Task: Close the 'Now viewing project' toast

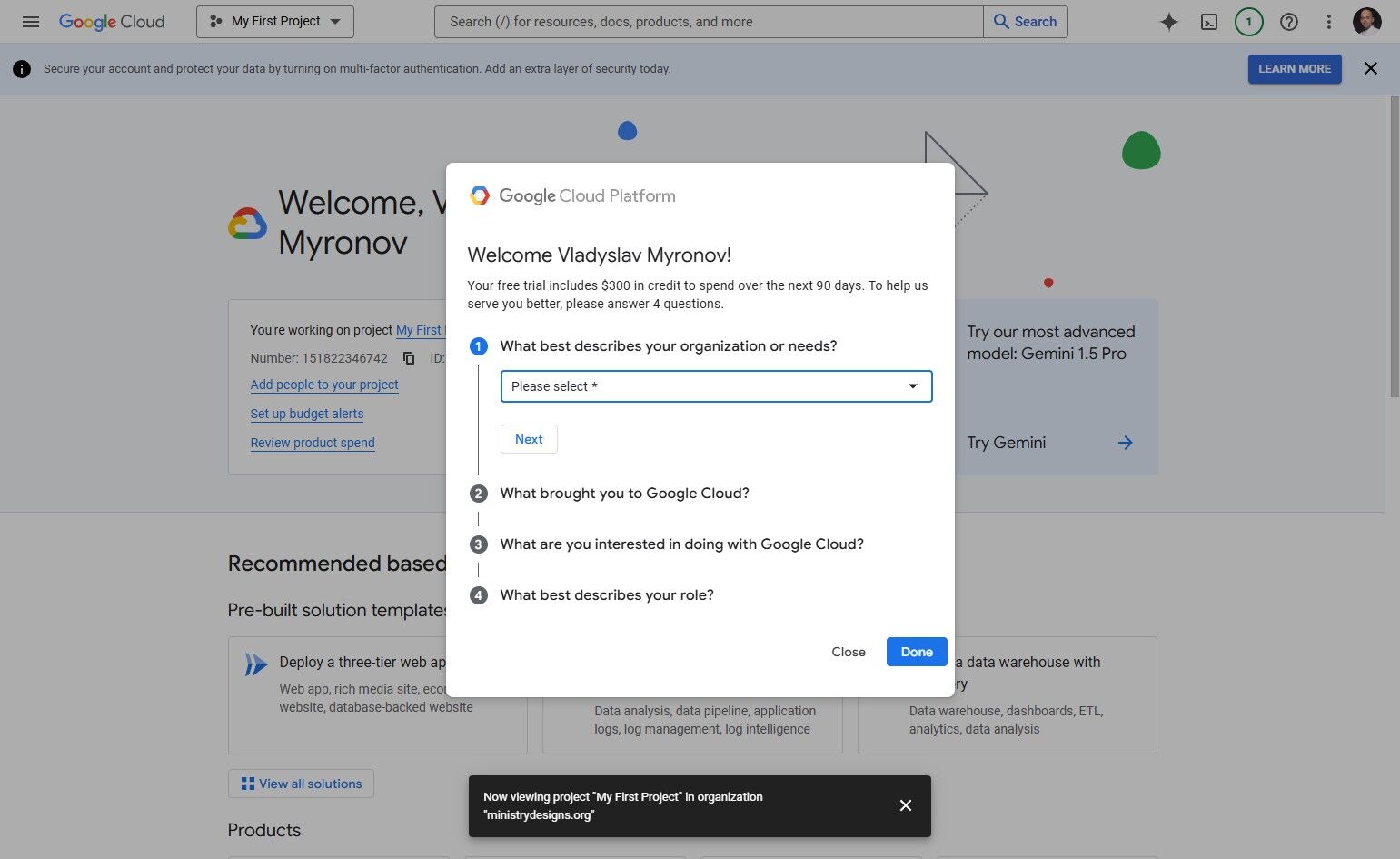Action: coord(906,805)
